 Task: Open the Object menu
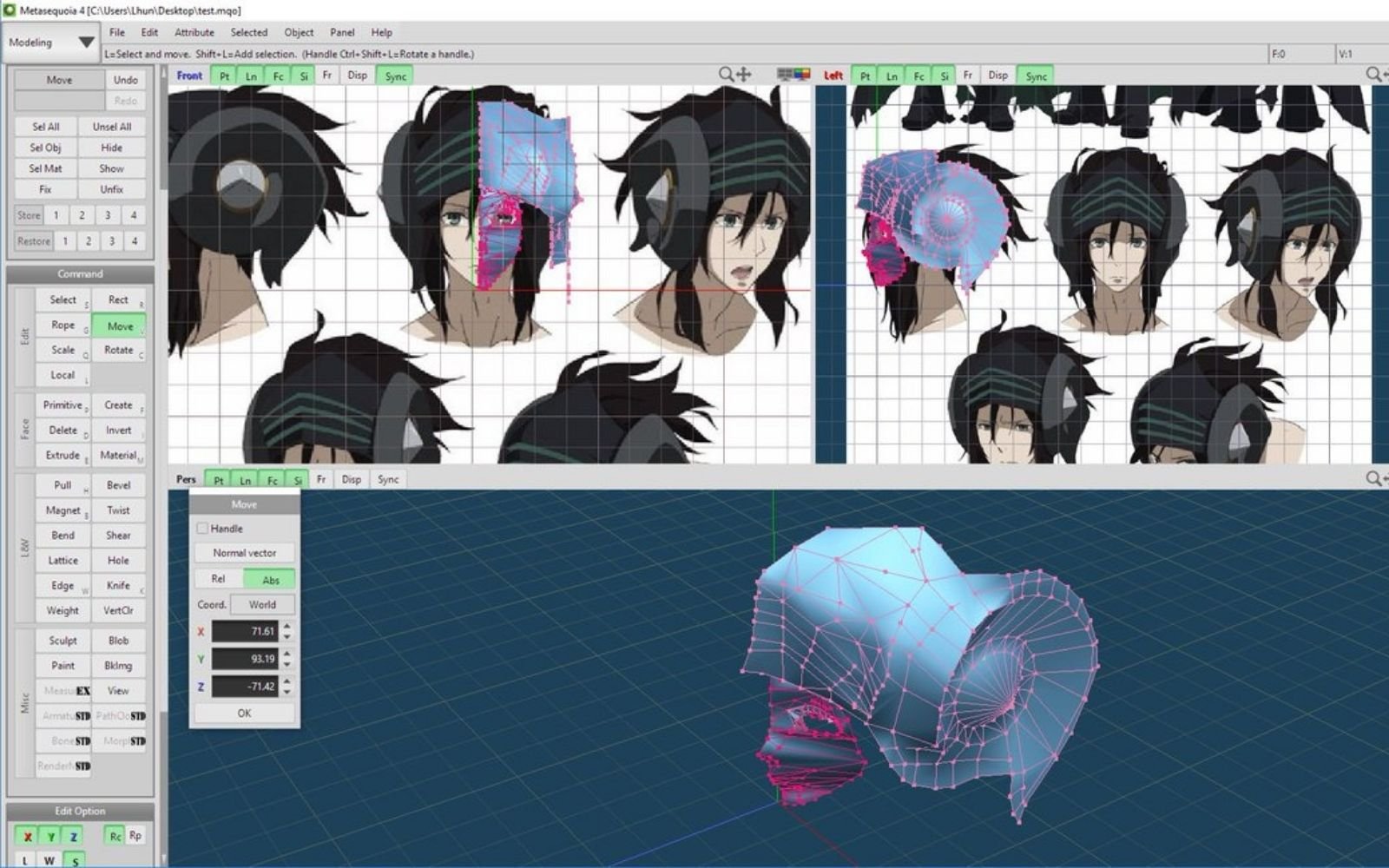[x=299, y=32]
